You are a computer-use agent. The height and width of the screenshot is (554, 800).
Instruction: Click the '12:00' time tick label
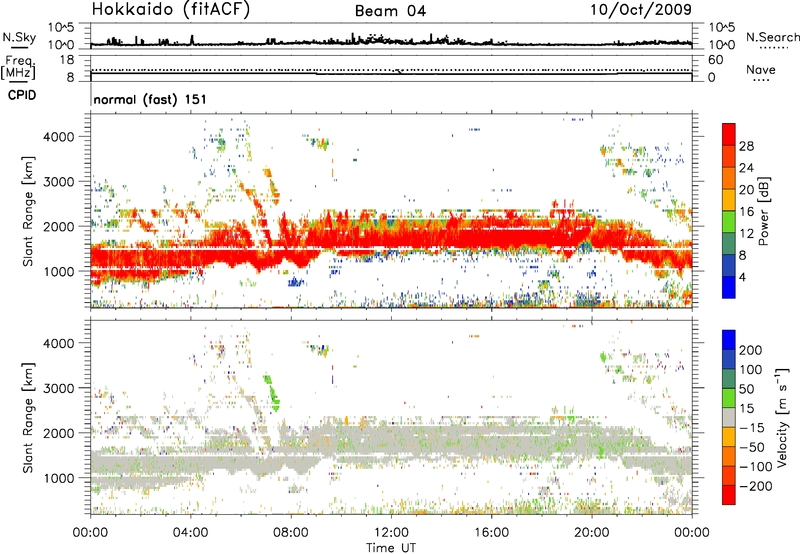391,533
